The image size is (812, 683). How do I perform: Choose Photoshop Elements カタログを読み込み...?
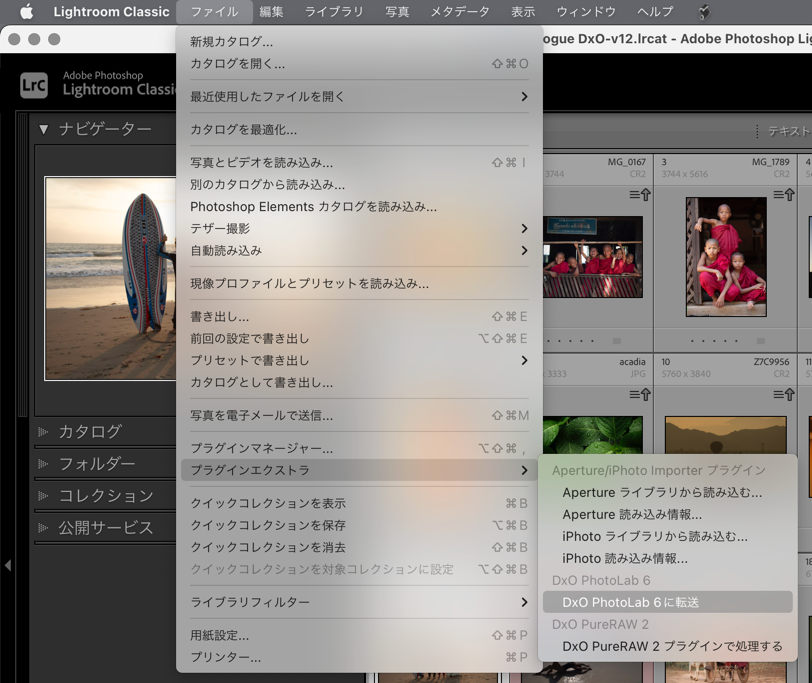[x=359, y=207]
